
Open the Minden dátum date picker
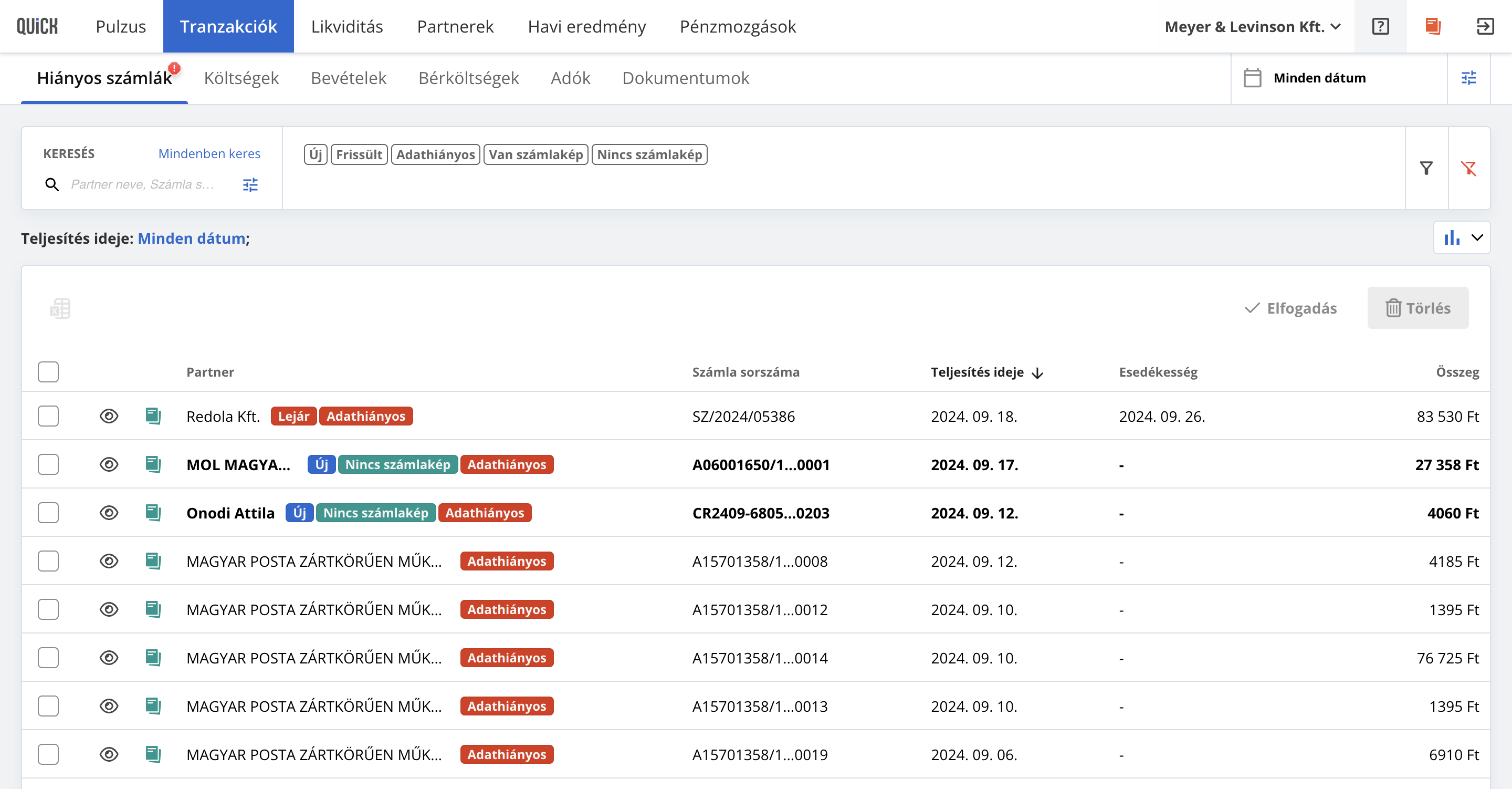coord(1339,78)
